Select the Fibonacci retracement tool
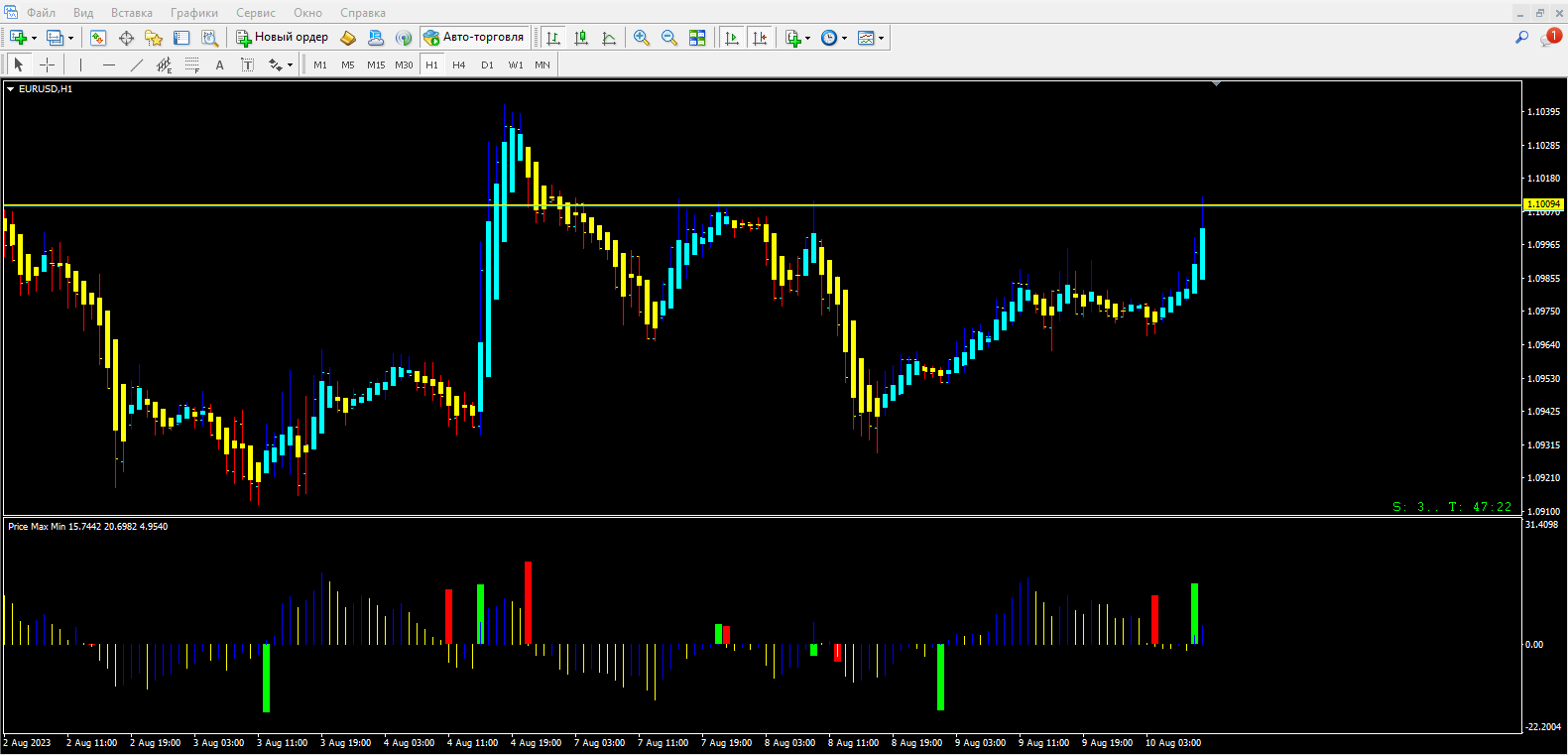The height and width of the screenshot is (756, 1568). click(x=192, y=64)
